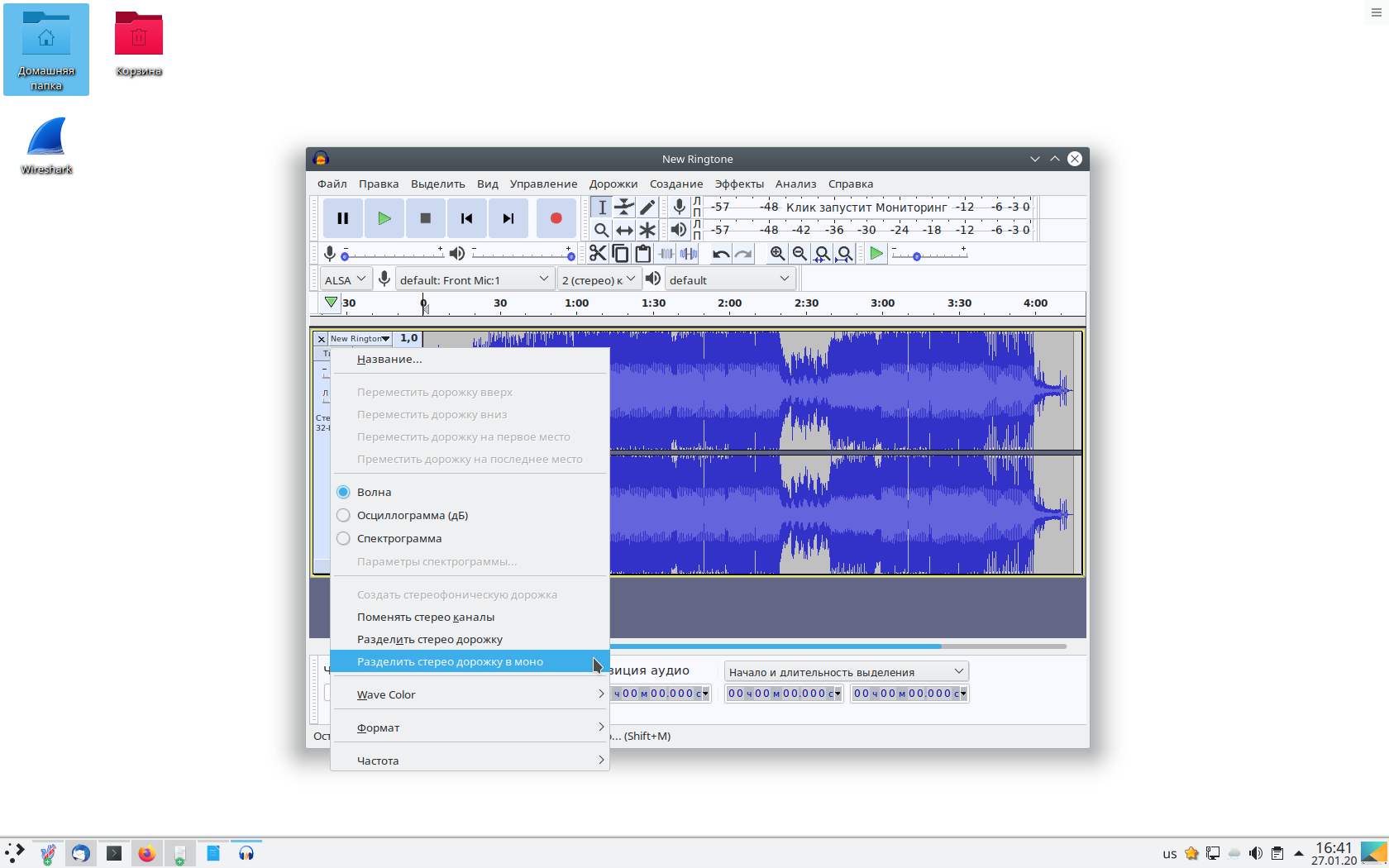Select the Draw pencil tool
Image resolution: width=1389 pixels, height=868 pixels.
[647, 207]
